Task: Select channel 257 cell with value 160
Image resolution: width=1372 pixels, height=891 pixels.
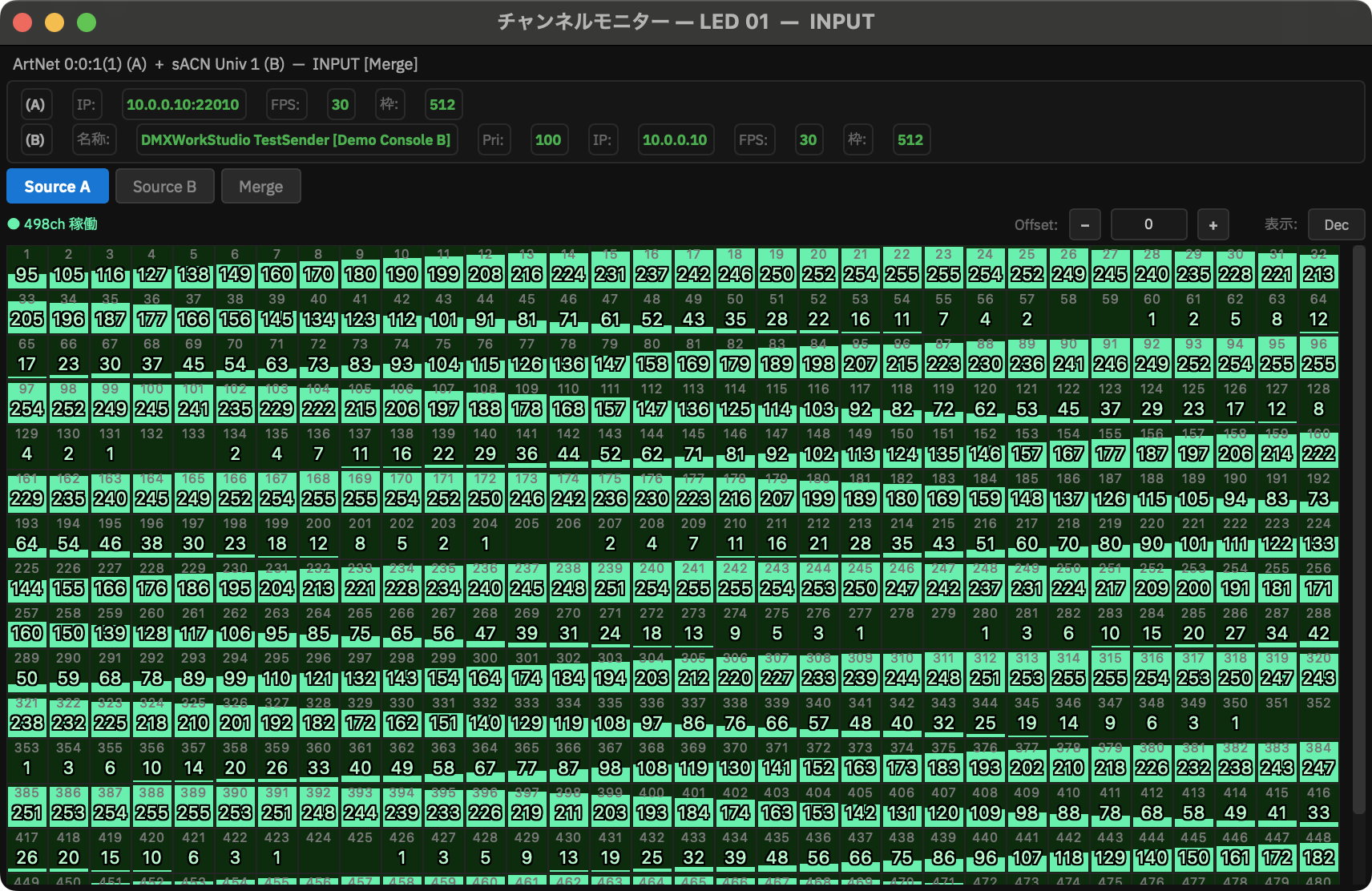Action: pos(27,626)
